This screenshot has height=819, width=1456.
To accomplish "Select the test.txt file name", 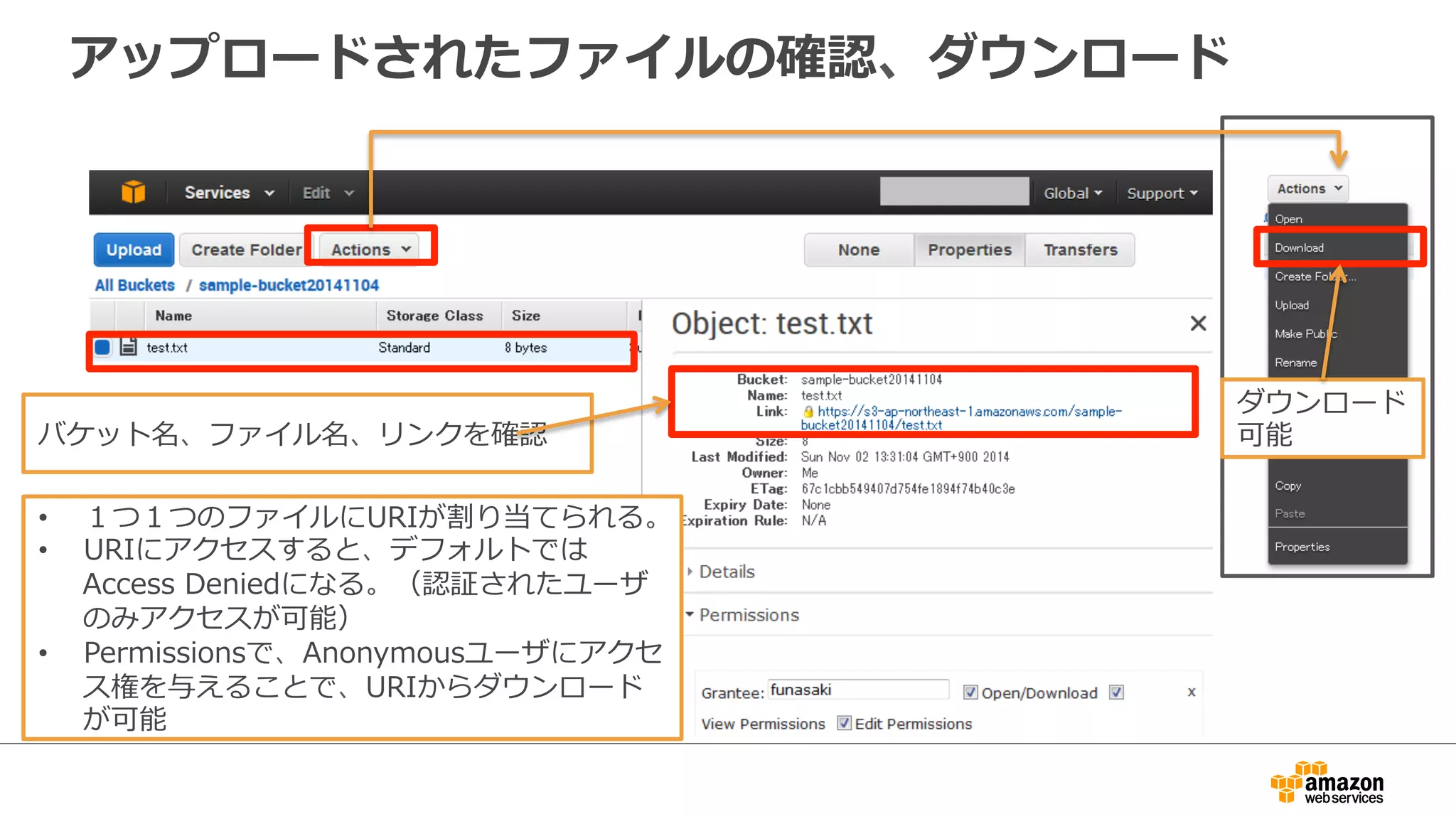I will (x=167, y=348).
